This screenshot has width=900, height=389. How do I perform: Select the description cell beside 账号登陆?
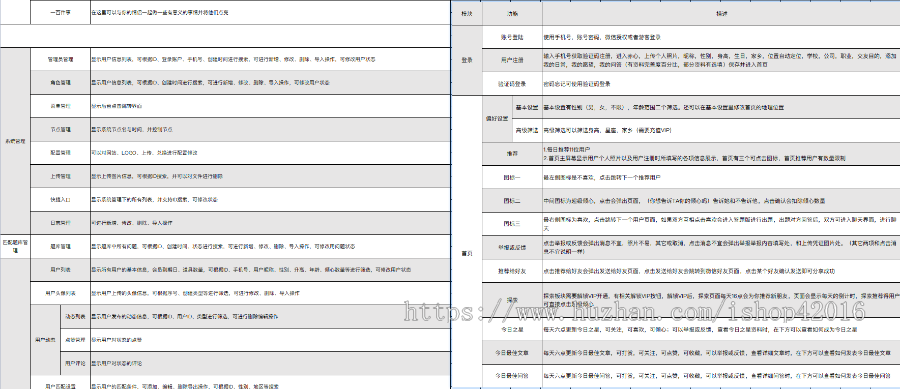point(721,37)
